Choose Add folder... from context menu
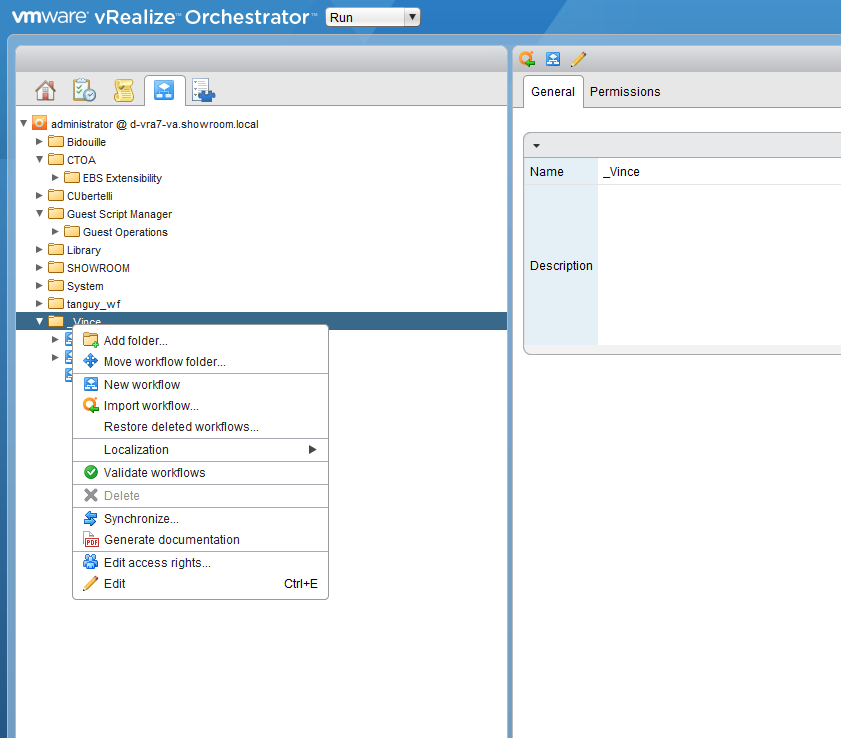This screenshot has height=738, width=841. click(x=200, y=341)
